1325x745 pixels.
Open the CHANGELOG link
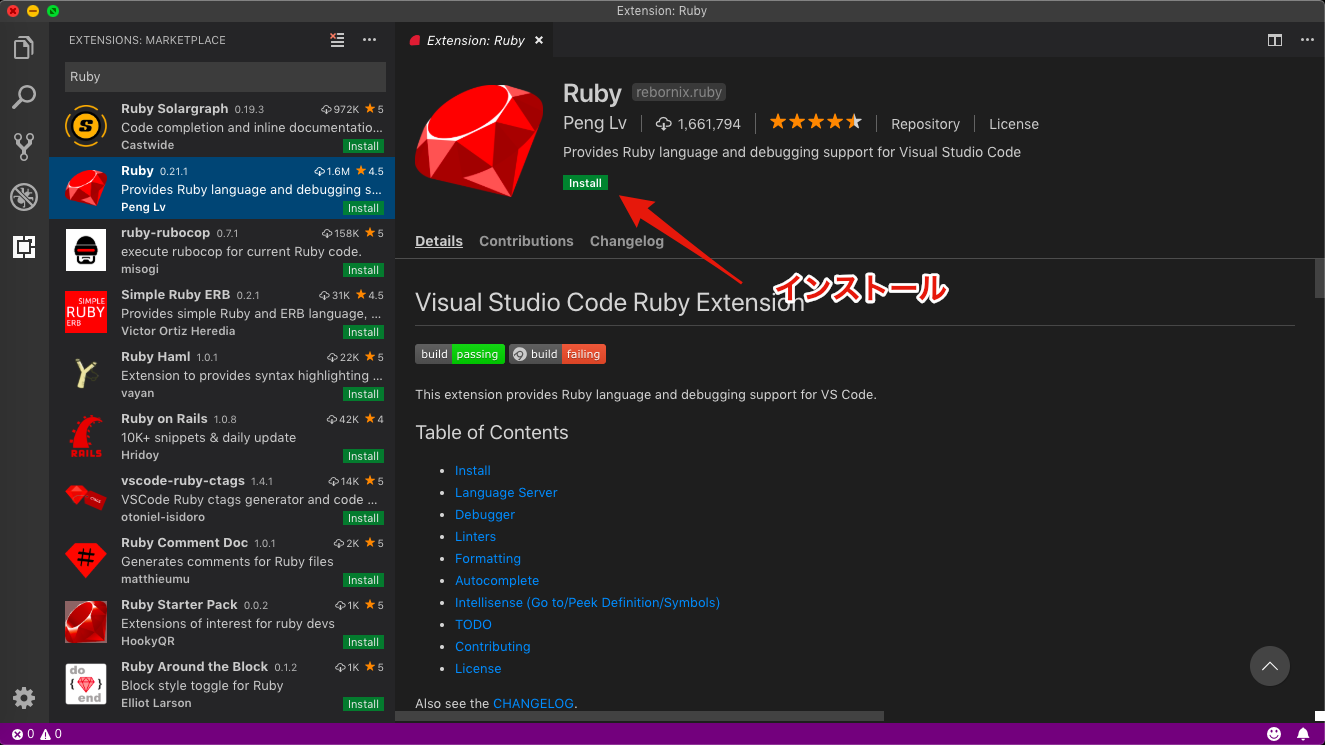tap(533, 703)
